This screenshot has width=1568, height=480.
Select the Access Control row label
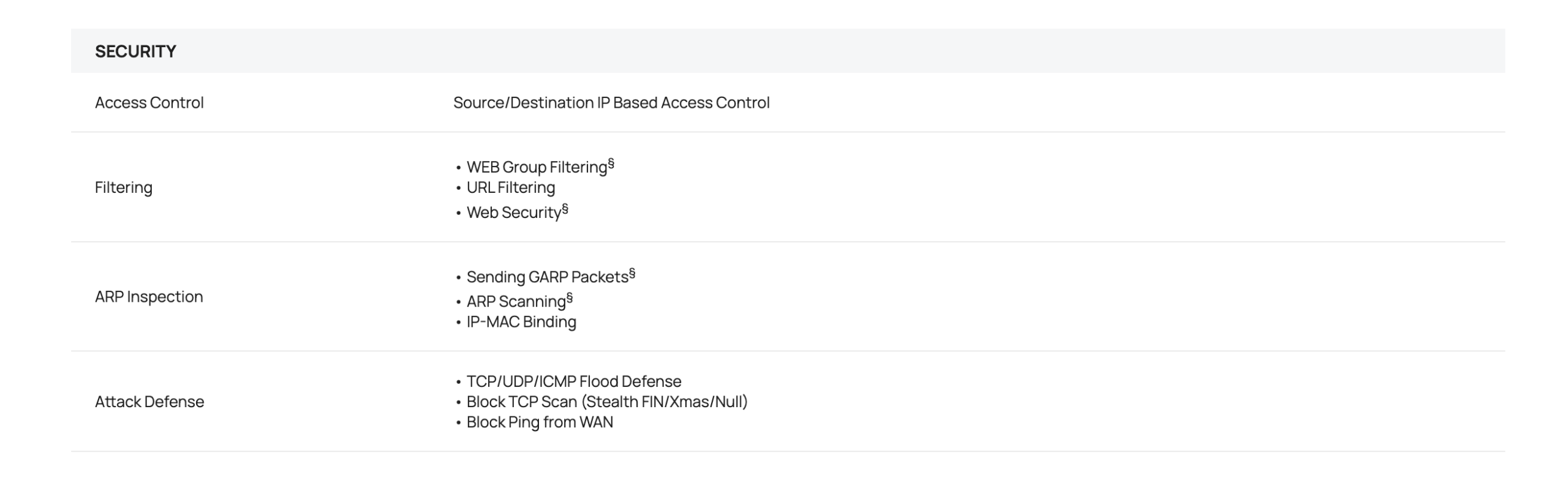click(149, 103)
